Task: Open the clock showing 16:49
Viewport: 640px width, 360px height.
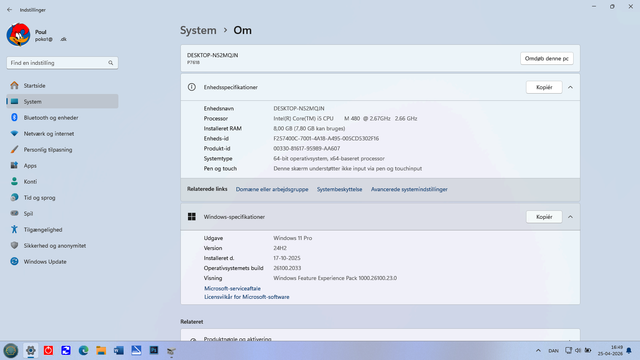Action: [x=611, y=351]
